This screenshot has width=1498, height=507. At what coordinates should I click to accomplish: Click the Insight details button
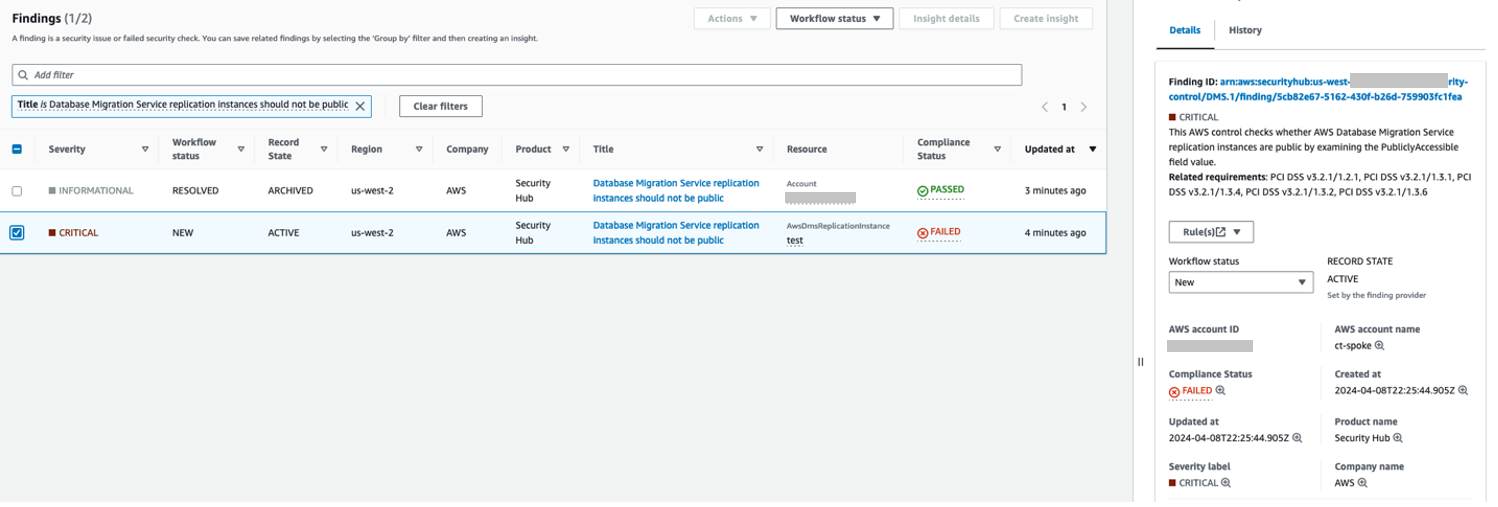(946, 18)
